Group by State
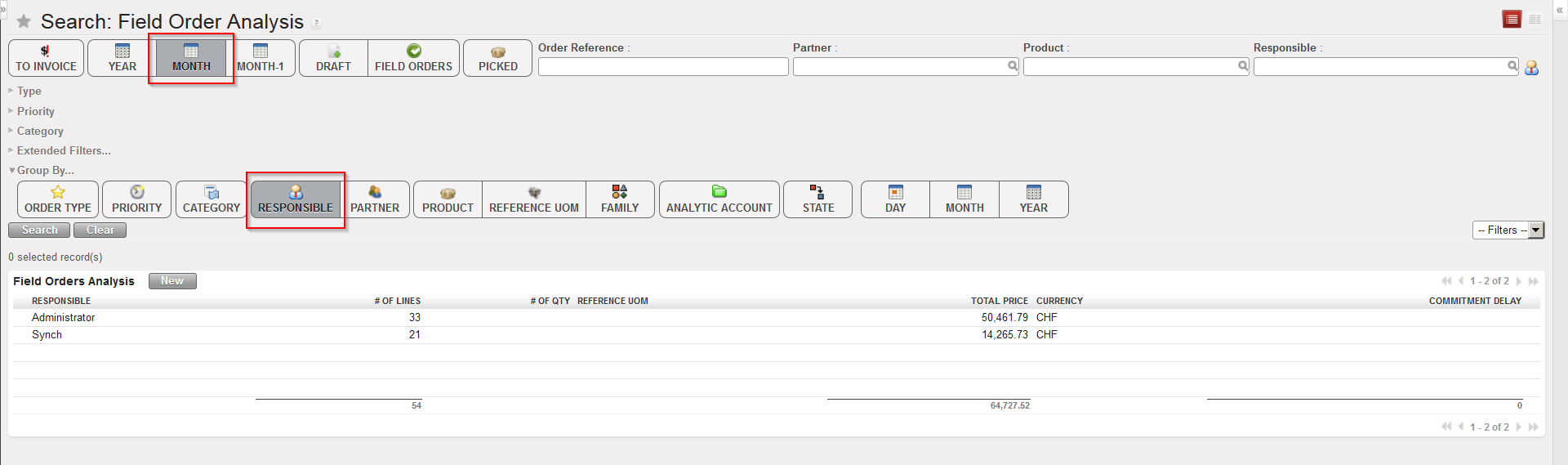 (818, 199)
